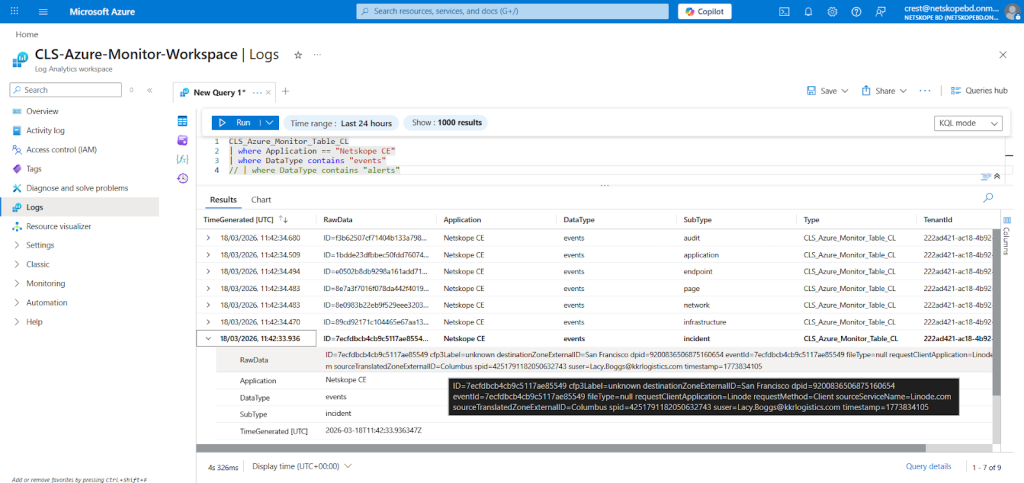Screen dimensions: 1024x483
Task: Switch to the Chart tab
Action: point(261,200)
